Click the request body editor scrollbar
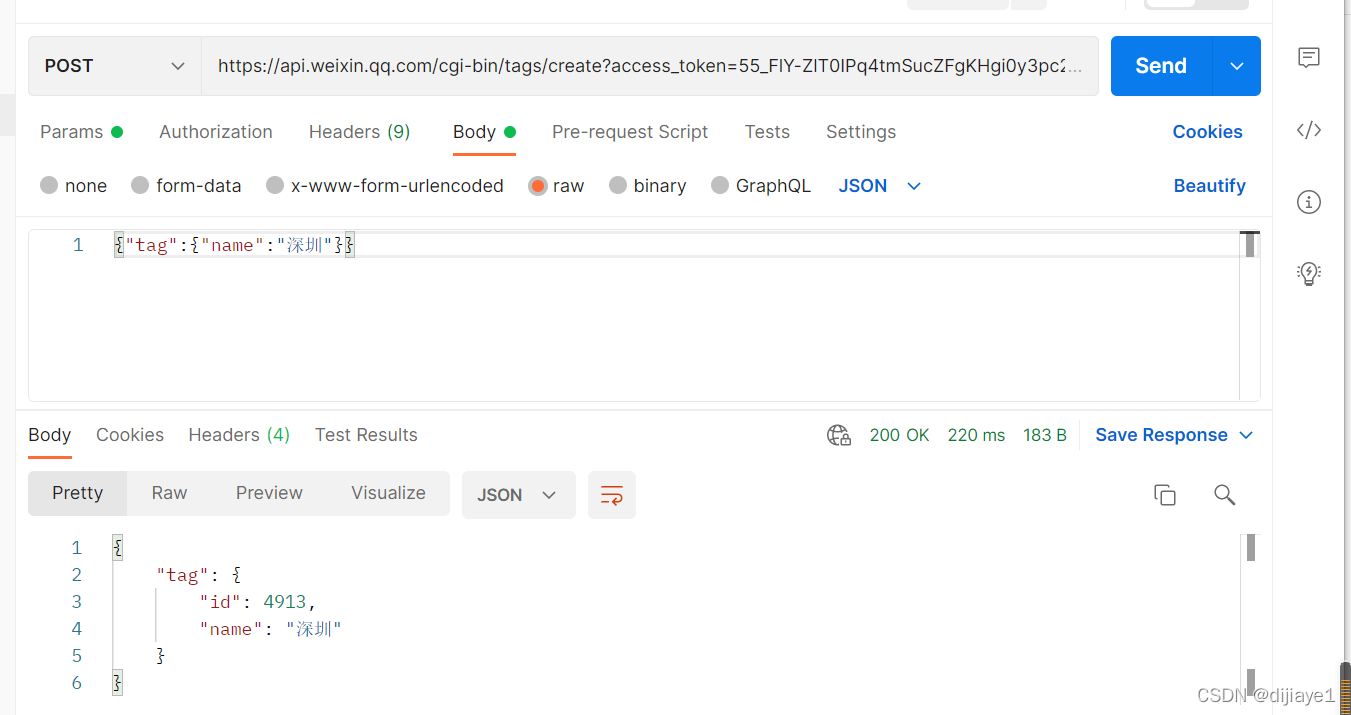The height and width of the screenshot is (715, 1351). 1250,244
